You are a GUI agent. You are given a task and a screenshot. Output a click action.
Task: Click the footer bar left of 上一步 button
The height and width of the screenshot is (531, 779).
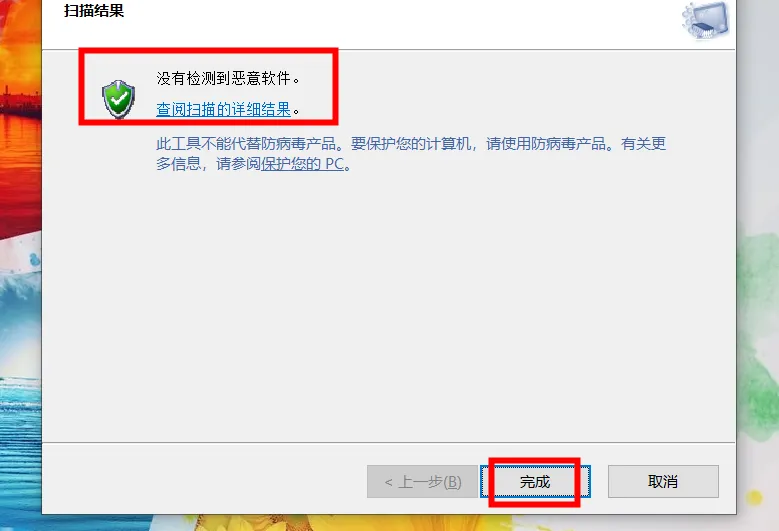click(x=204, y=479)
